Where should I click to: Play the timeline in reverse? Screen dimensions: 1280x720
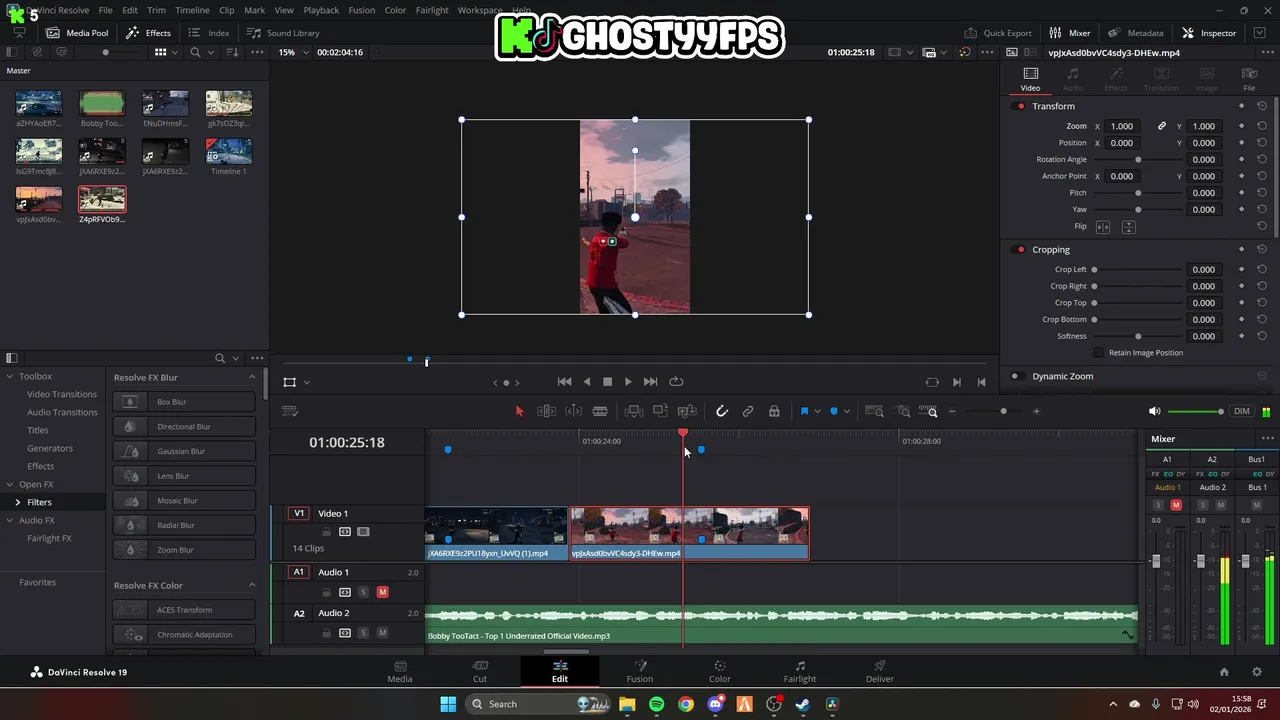pyautogui.click(x=587, y=381)
